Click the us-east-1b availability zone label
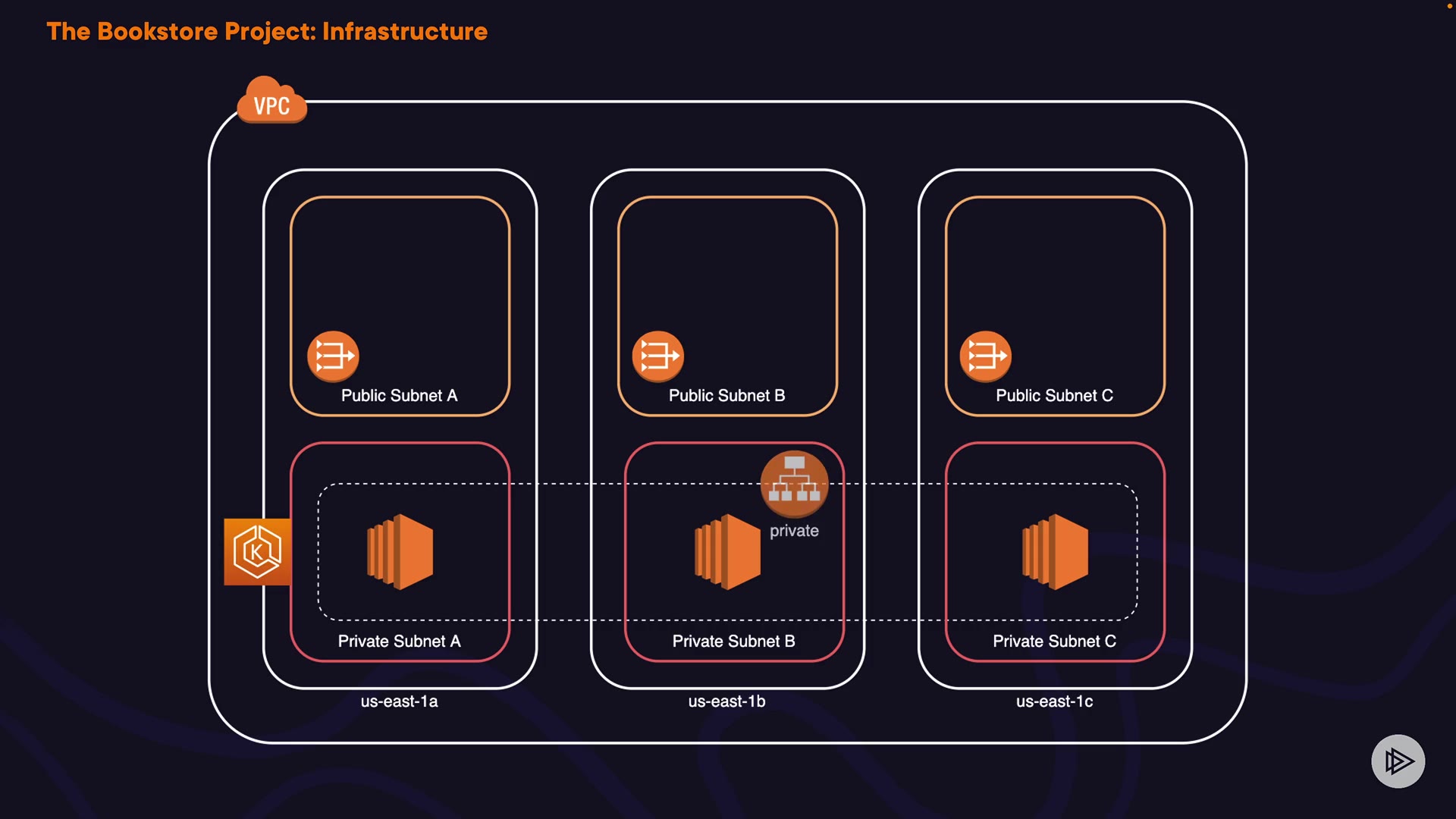Screen dimensions: 1456x819 coord(726,701)
